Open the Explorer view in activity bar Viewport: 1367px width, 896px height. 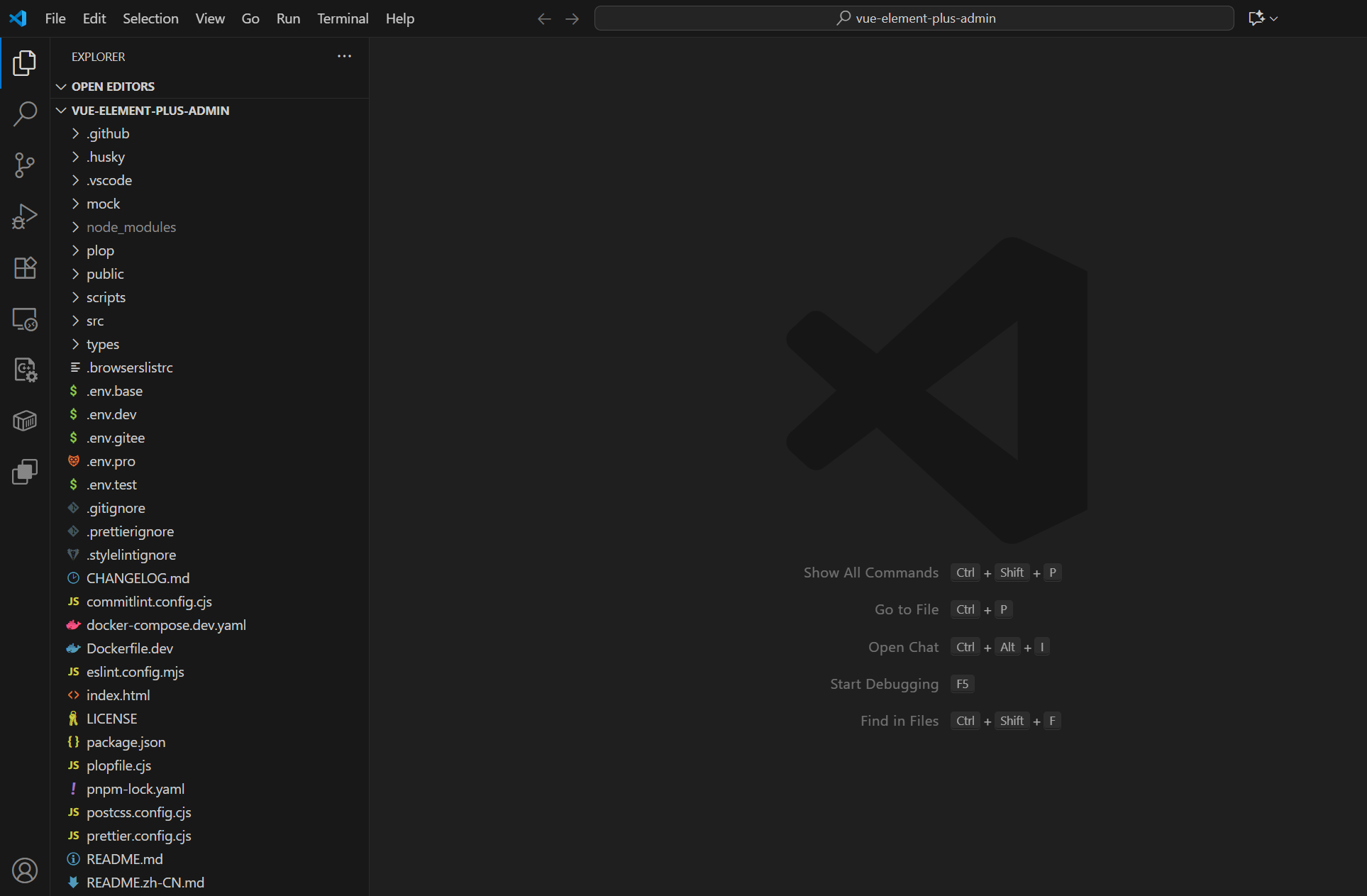[x=25, y=63]
